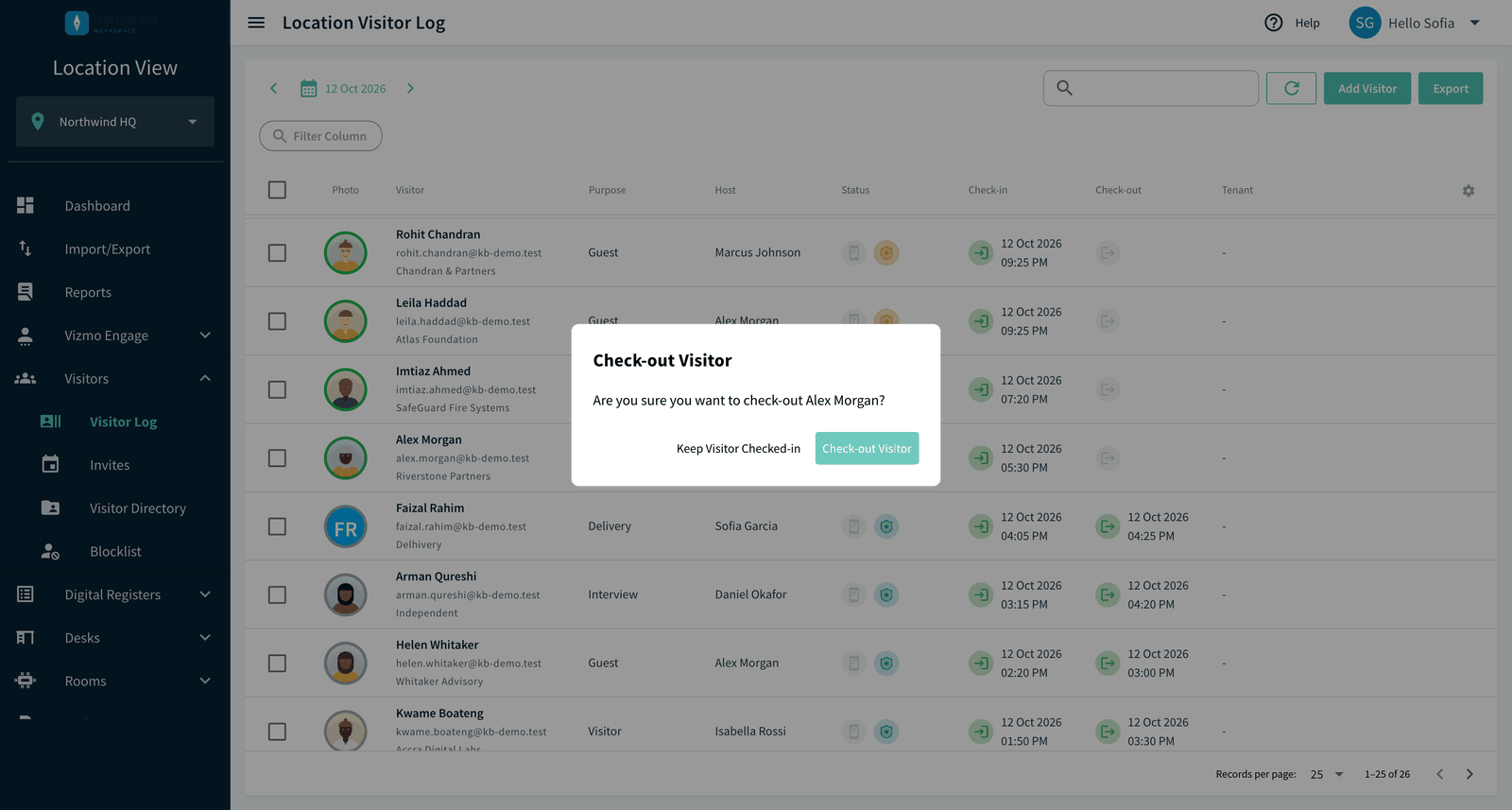Open the records per page dropdown

1327,774
